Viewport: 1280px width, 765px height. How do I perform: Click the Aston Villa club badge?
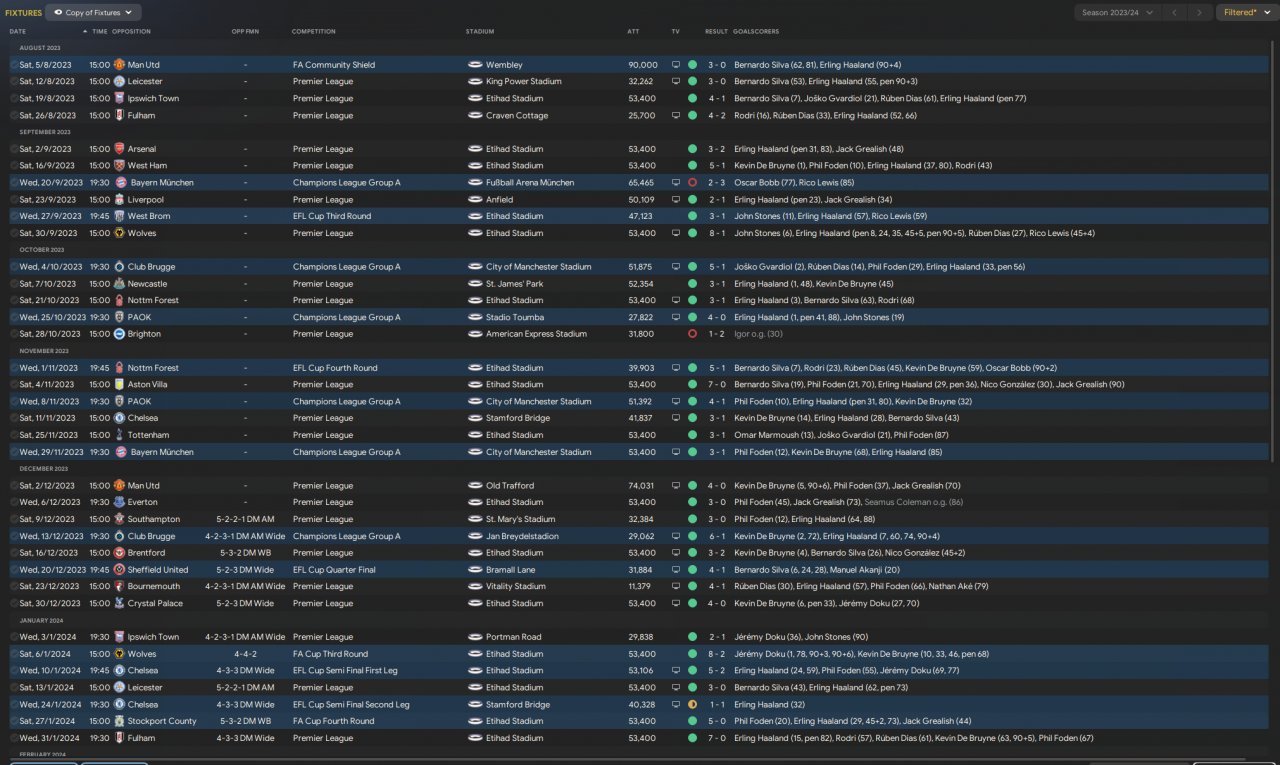(x=119, y=385)
